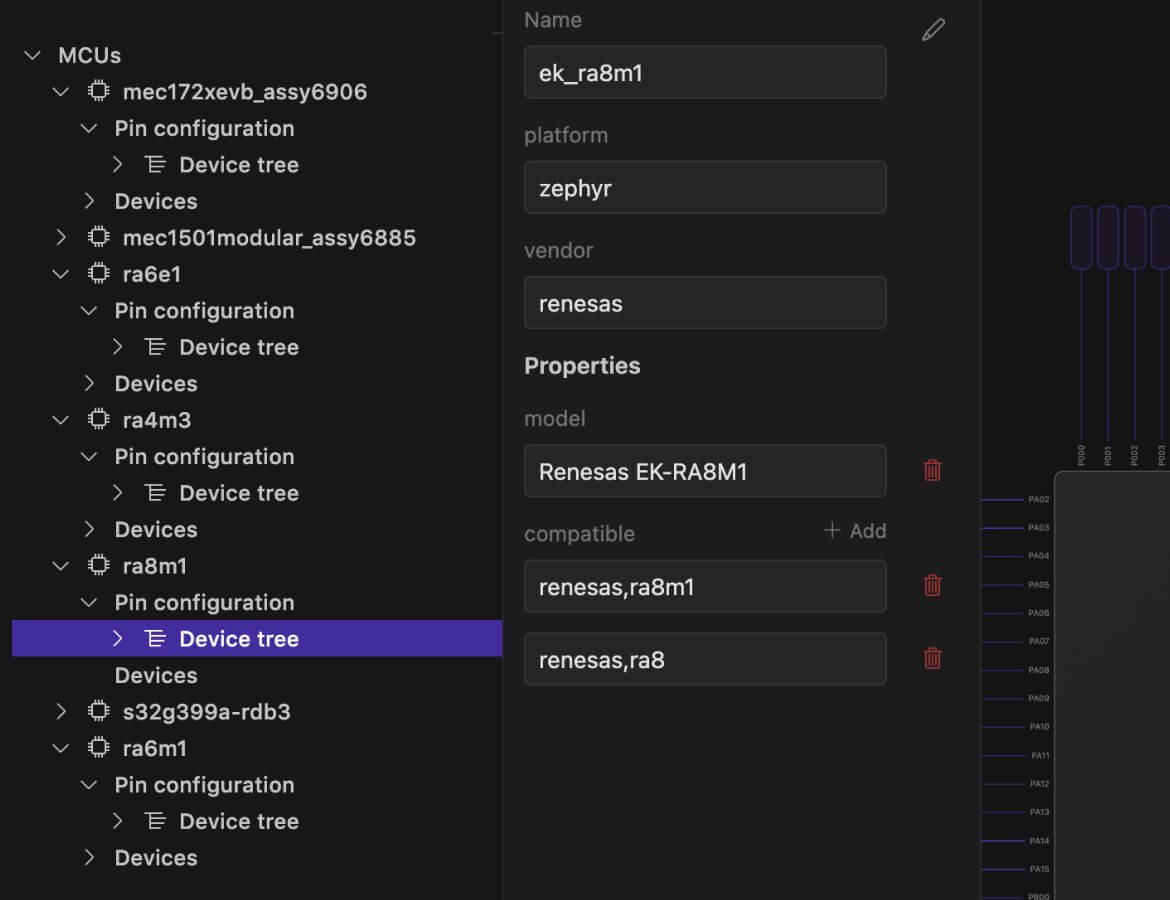The image size is (1170, 900).
Task: Select the s32g399a-rdb3 tree label
Action: click(x=207, y=712)
